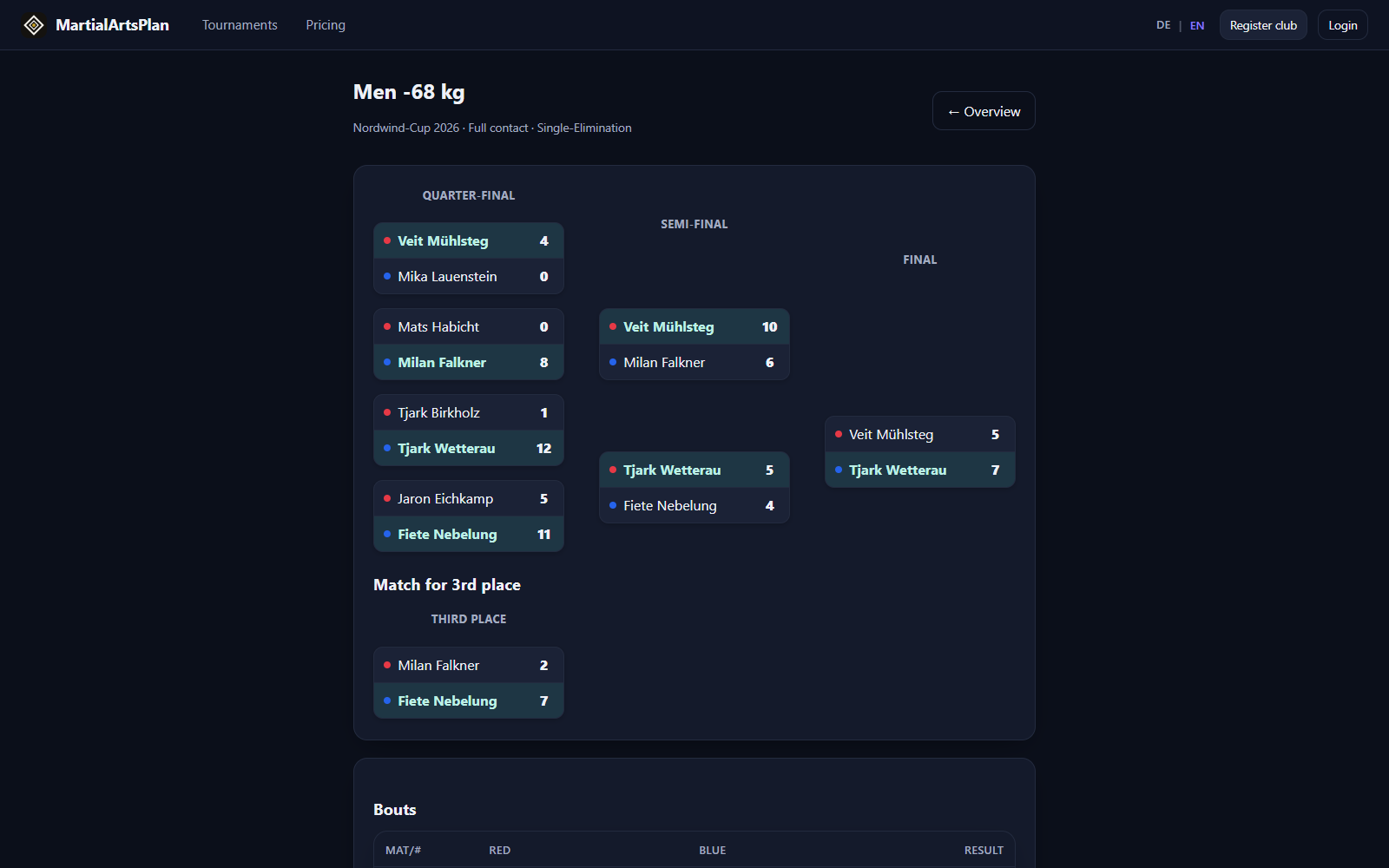1389x868 pixels.
Task: Click the THIRD PLACE heading
Action: tap(469, 619)
